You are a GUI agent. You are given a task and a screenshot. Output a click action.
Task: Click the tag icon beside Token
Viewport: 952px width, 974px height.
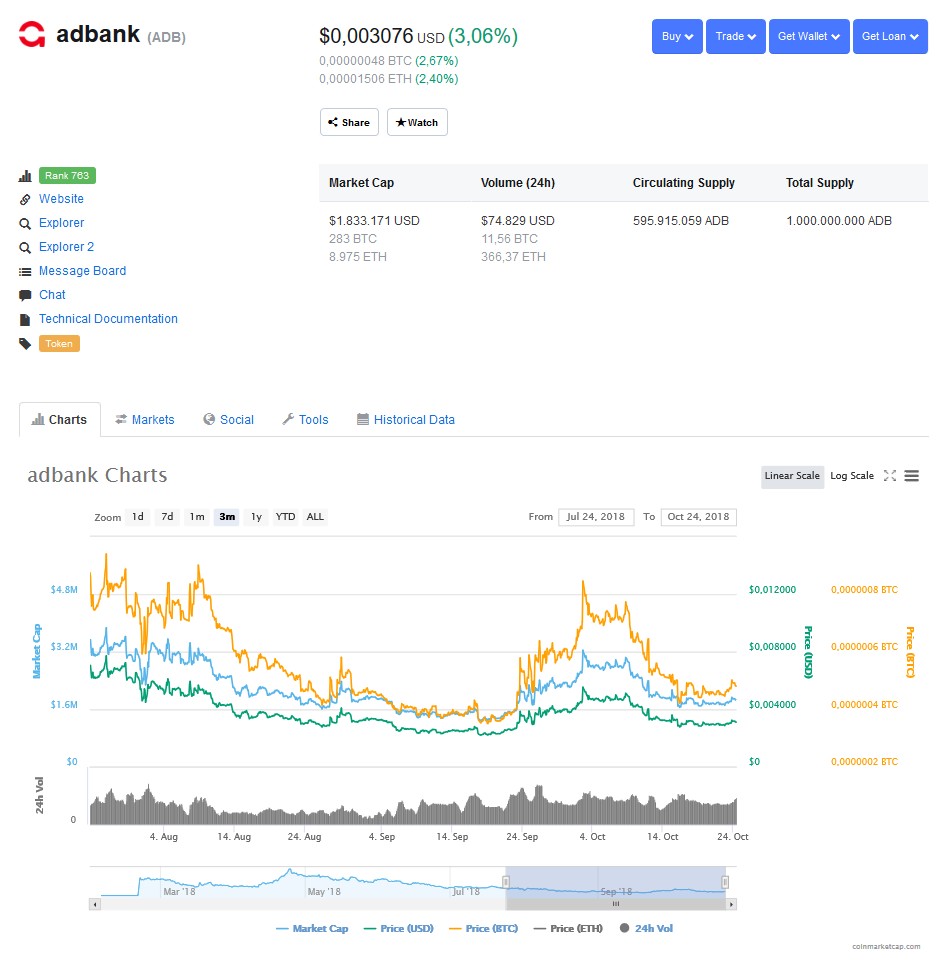tap(25, 344)
